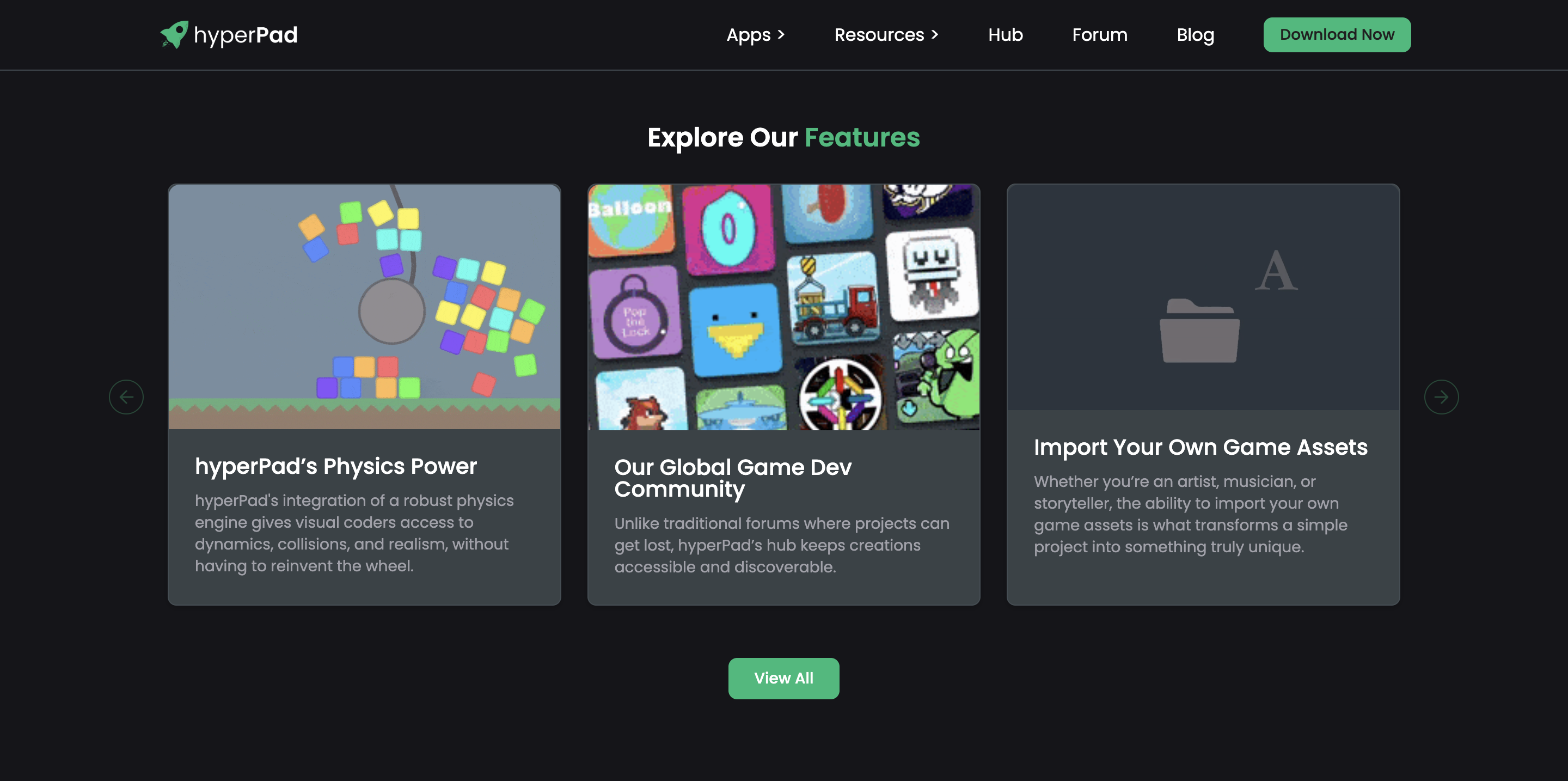Screen dimensions: 1568x781
Task: Expand the Apps menu chevron
Action: click(781, 35)
